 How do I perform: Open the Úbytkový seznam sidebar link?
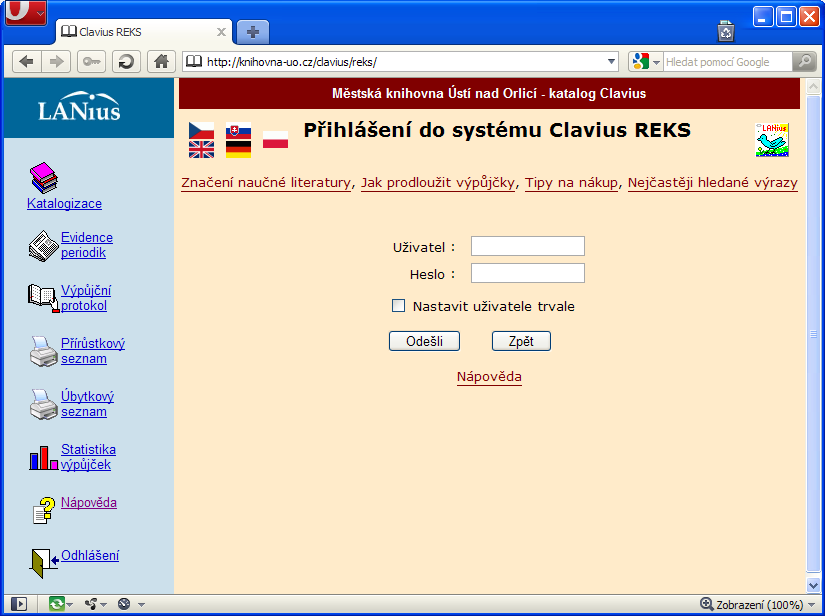[x=87, y=404]
